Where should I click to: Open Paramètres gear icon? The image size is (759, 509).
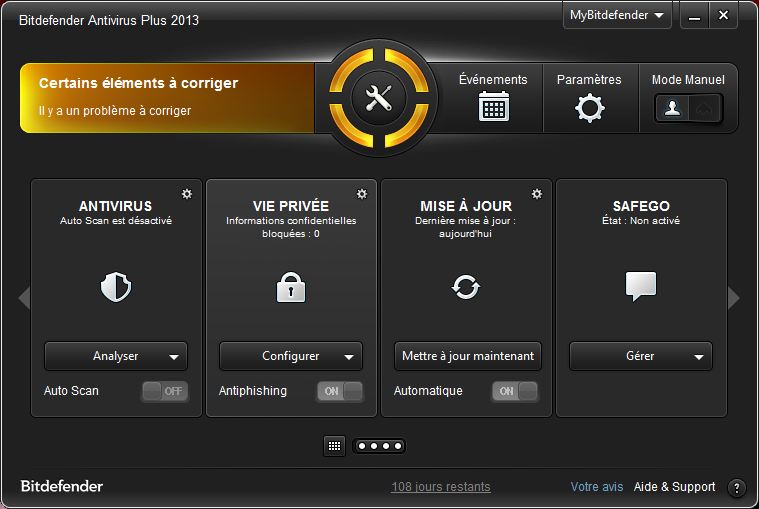click(590, 108)
